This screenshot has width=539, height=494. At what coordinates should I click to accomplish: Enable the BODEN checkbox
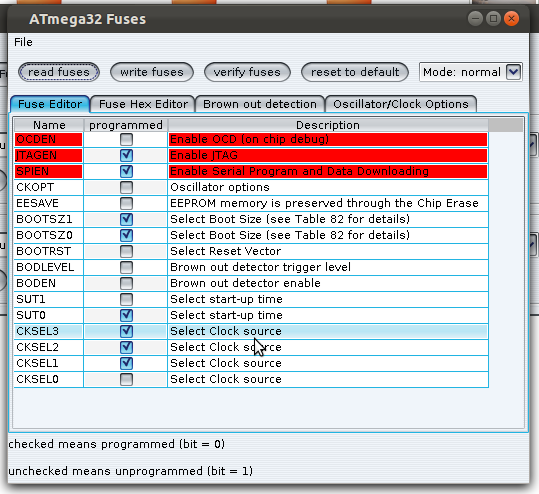coord(126,283)
